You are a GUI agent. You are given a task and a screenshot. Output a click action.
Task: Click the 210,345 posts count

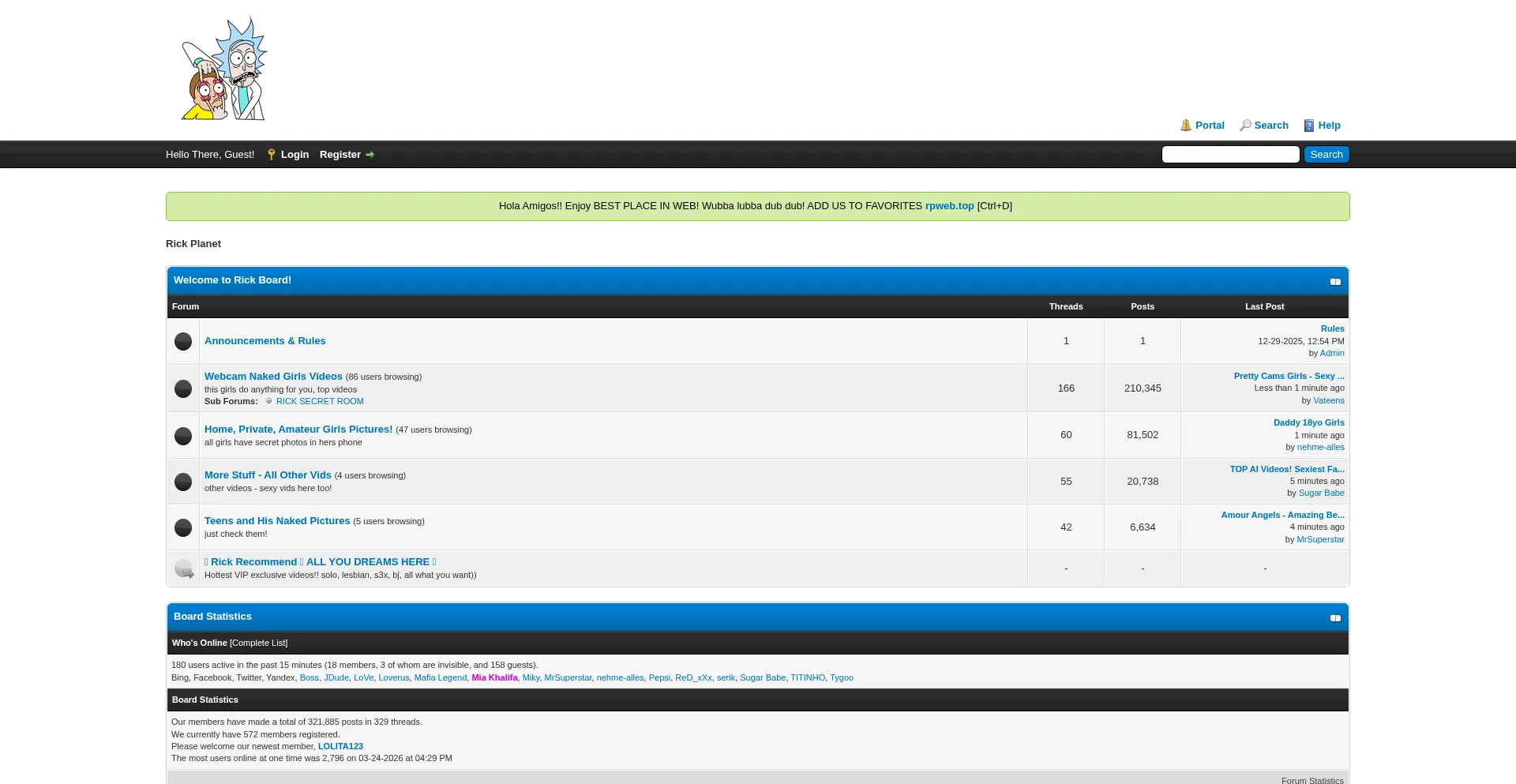[x=1143, y=388]
